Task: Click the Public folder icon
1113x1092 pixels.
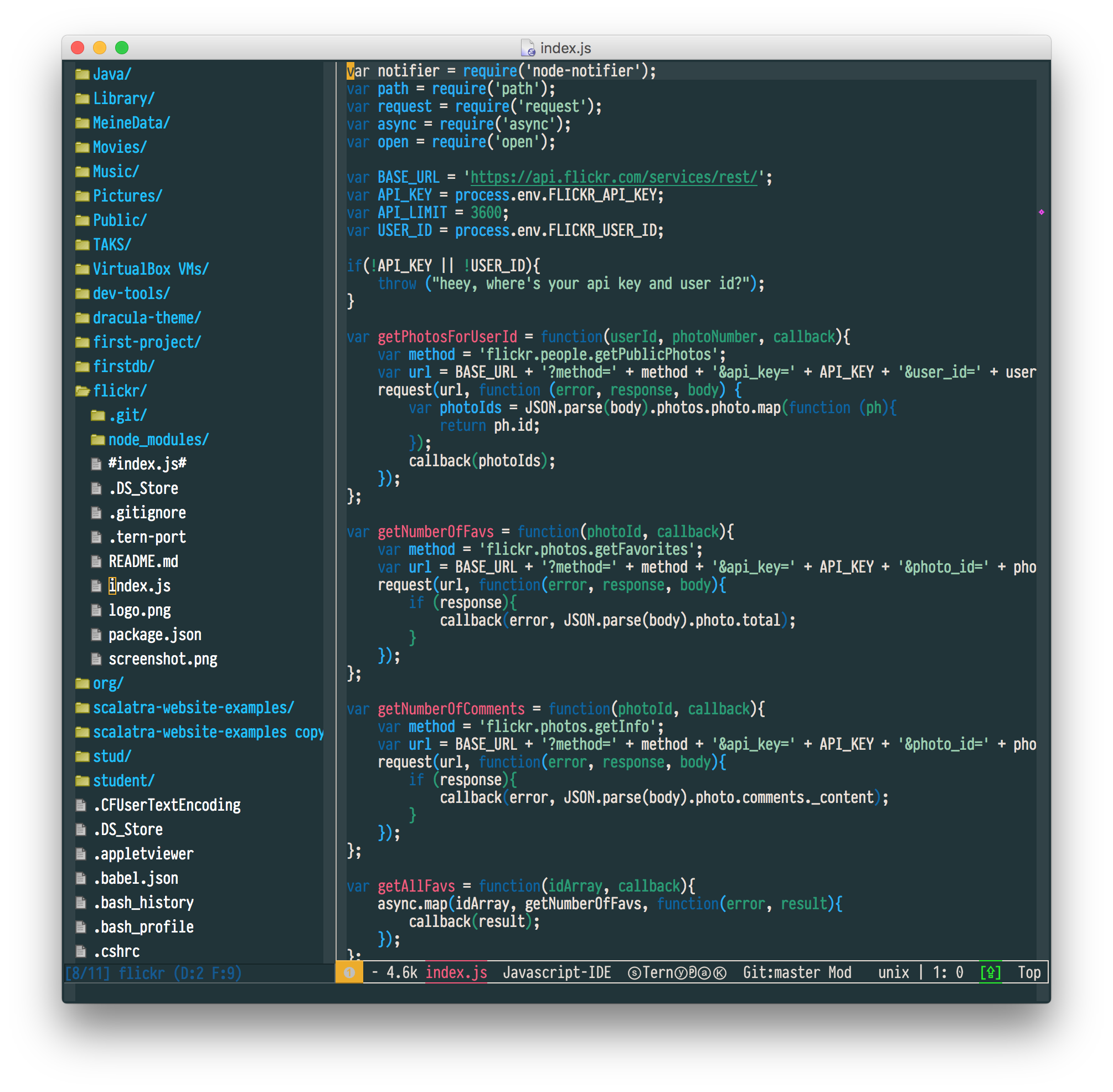Action: coord(83,221)
